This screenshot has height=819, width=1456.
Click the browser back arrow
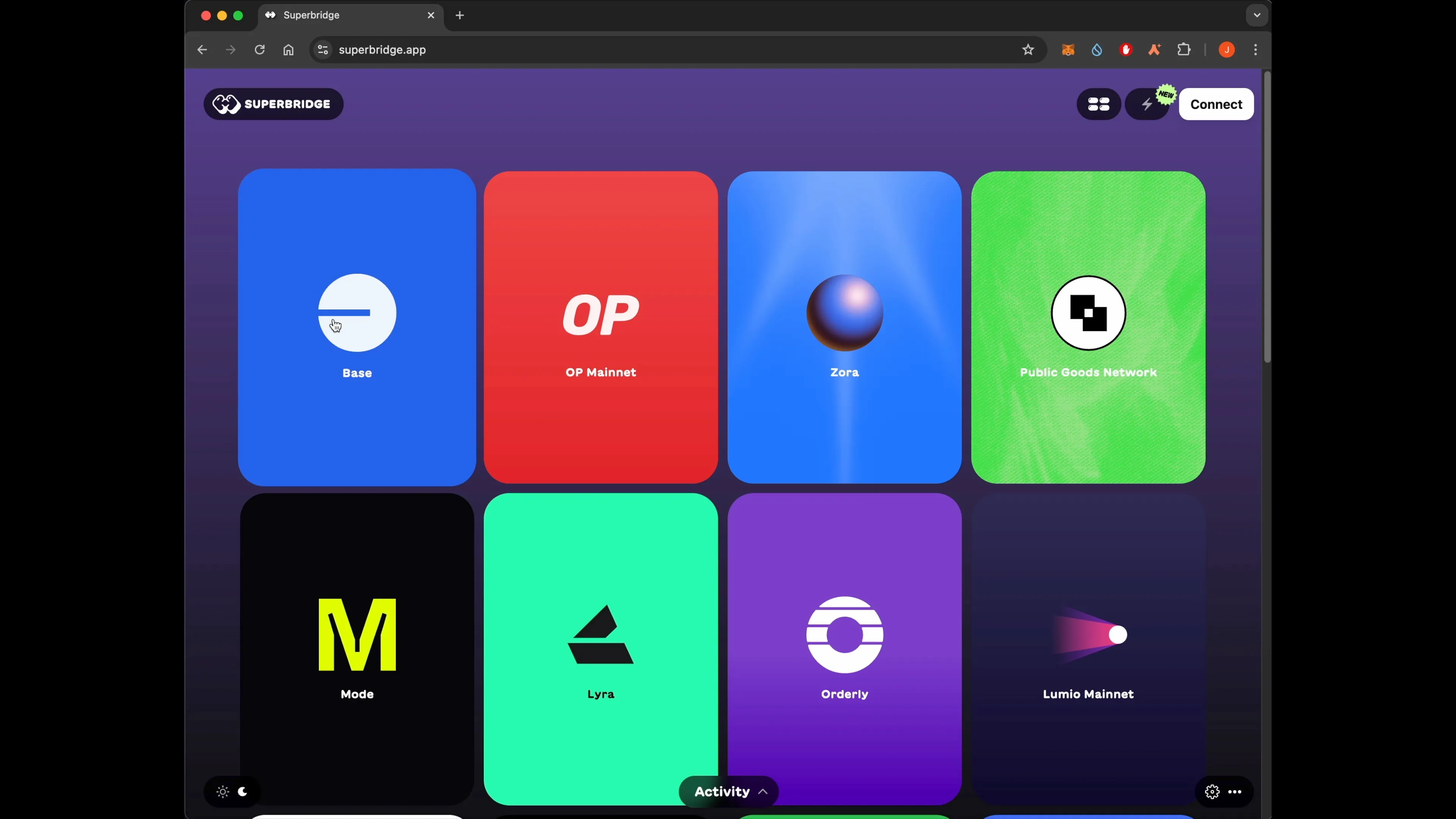[202, 50]
